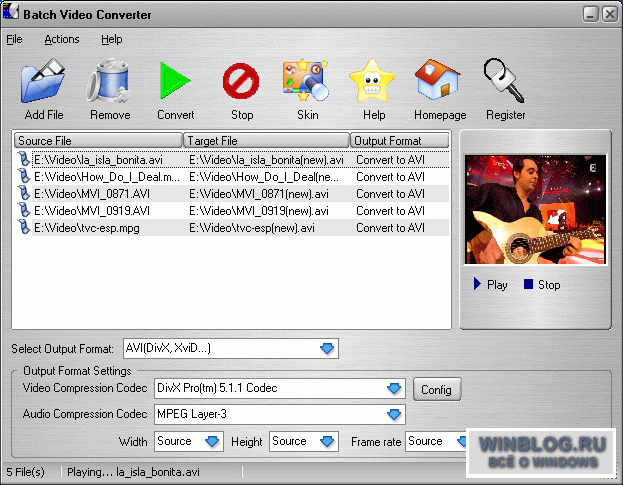Open the File menu
The height and width of the screenshot is (485, 623).
tap(14, 39)
